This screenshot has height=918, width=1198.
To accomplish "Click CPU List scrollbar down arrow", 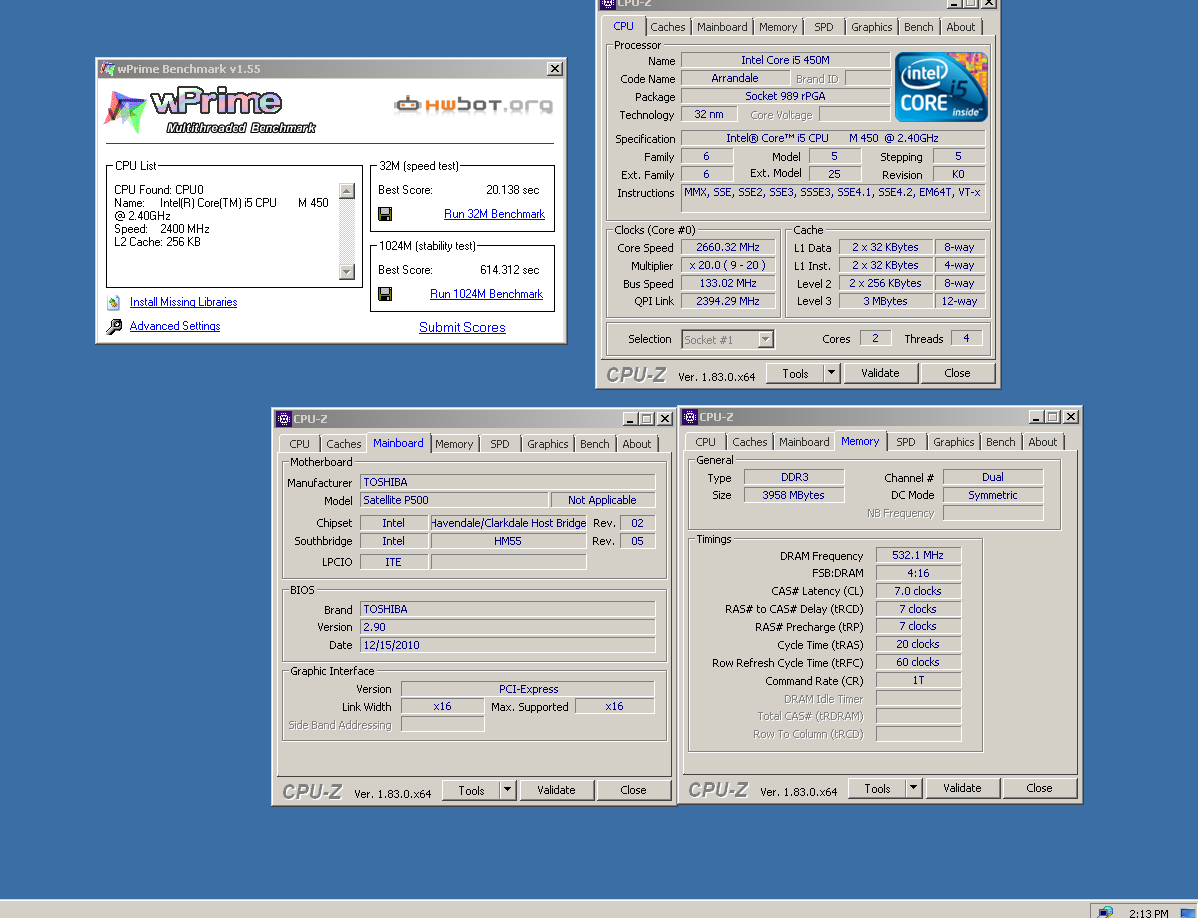I will coord(347,271).
